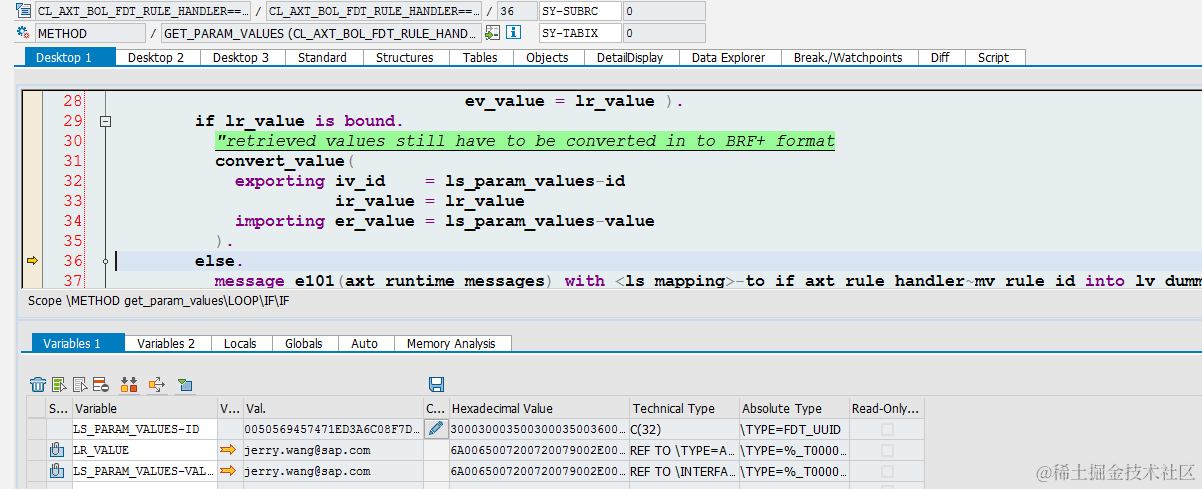Click the Technical Type column header
The image size is (1202, 489).
pyautogui.click(x=683, y=408)
